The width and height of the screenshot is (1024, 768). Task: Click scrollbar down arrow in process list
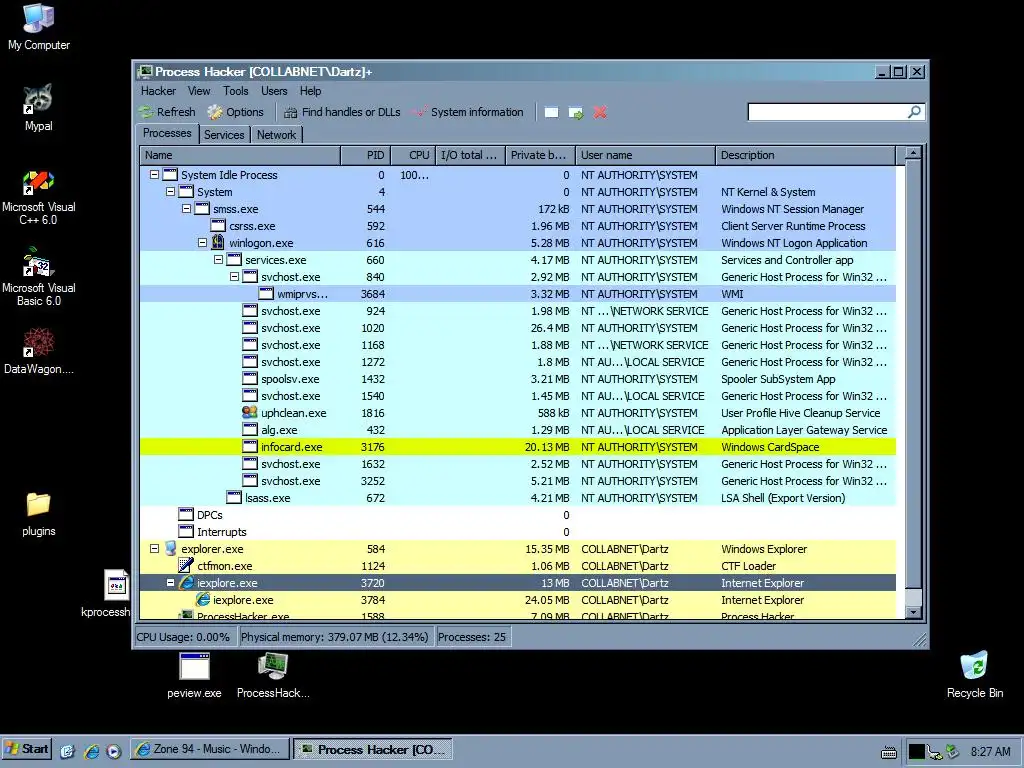(x=913, y=612)
